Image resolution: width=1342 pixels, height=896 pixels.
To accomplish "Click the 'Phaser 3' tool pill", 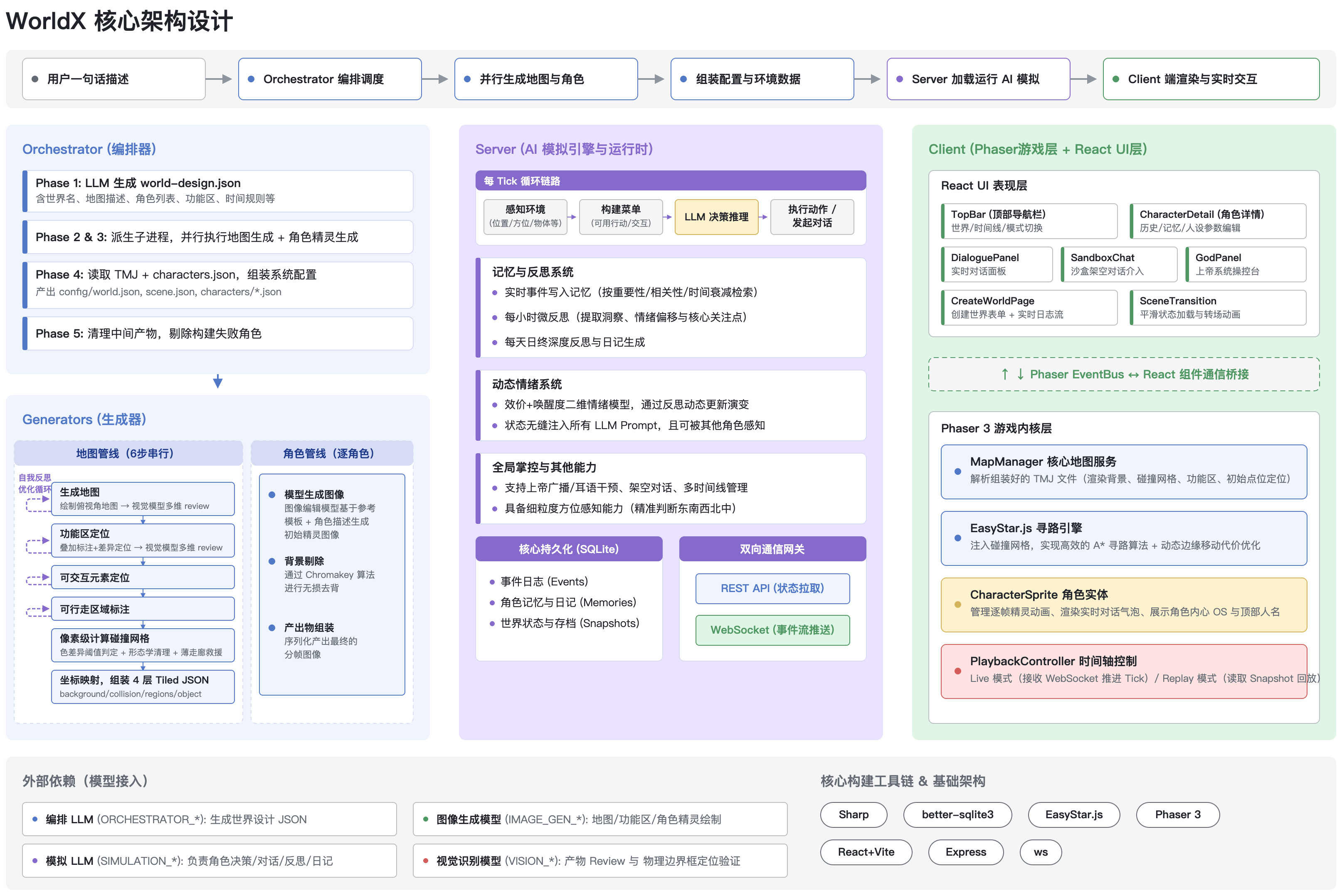I will (x=1177, y=814).
